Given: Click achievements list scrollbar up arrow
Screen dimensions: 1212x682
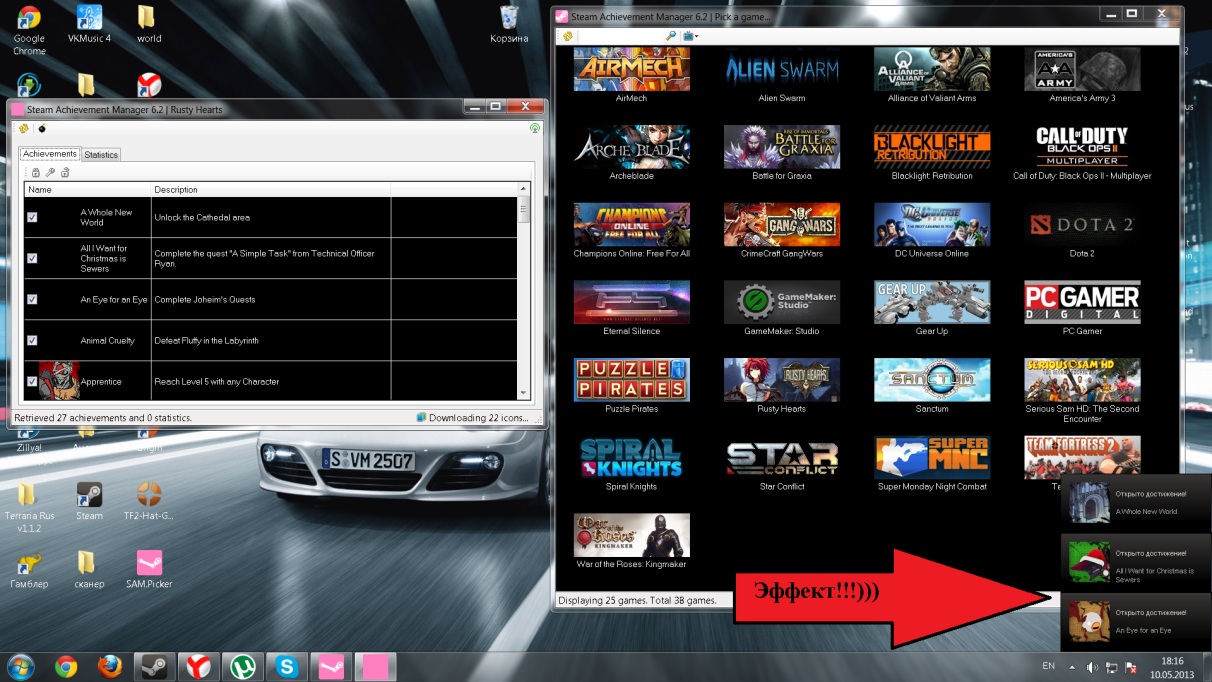Looking at the screenshot, I should coord(523,189).
